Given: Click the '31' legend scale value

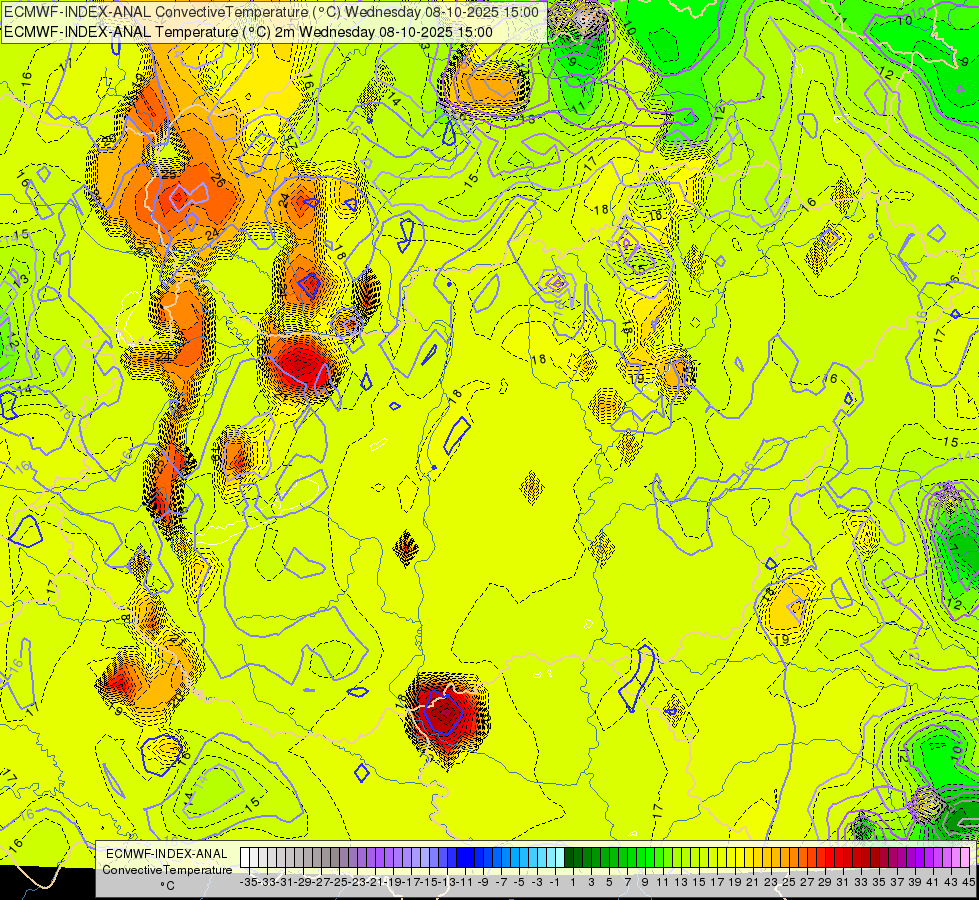Looking at the screenshot, I should pos(843,882).
